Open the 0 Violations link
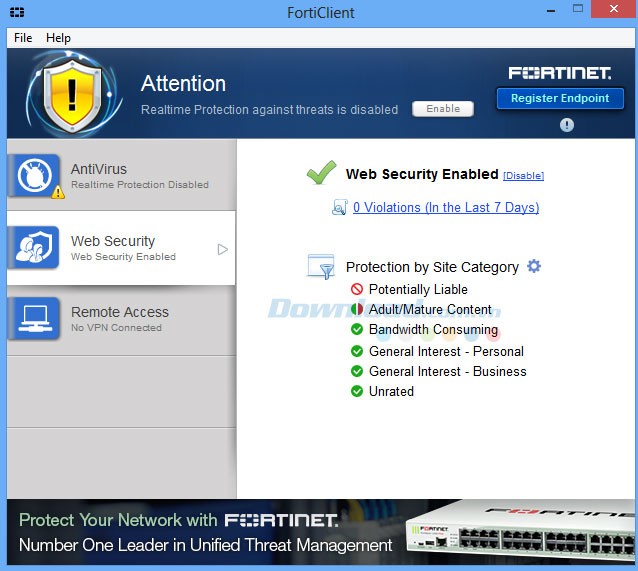The width and height of the screenshot is (638, 571). click(446, 208)
